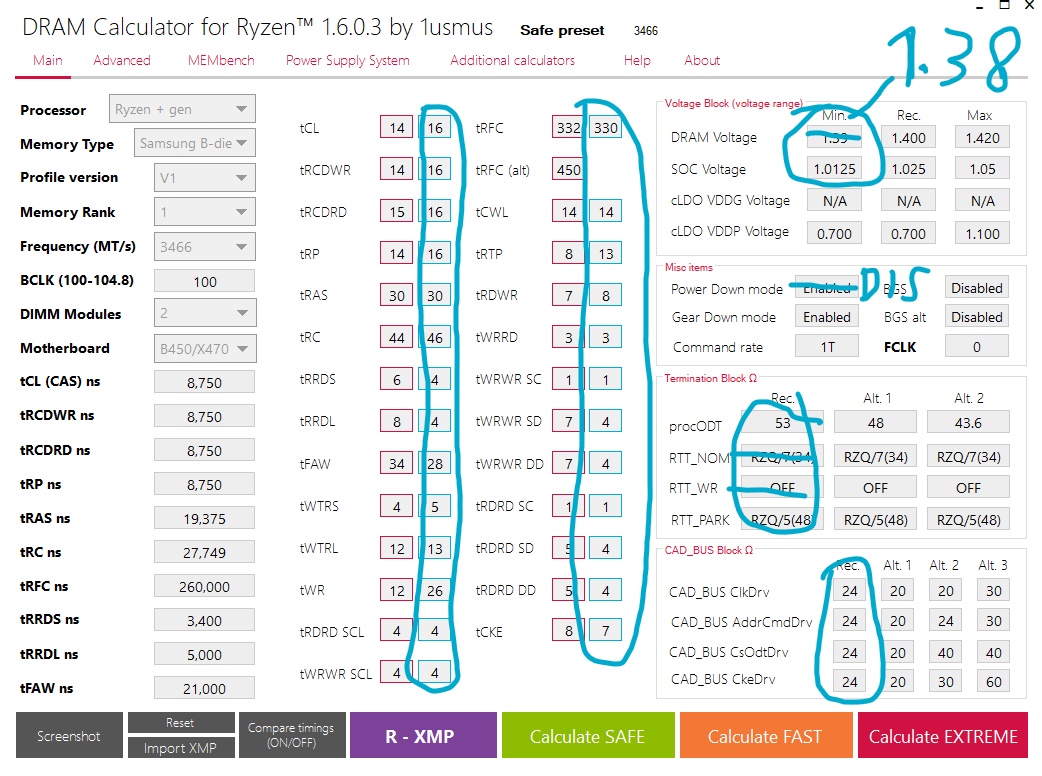Viewport: 1042px width, 776px height.
Task: Click CAD_BUS ClkDrv Rec. value 24
Action: 849,591
